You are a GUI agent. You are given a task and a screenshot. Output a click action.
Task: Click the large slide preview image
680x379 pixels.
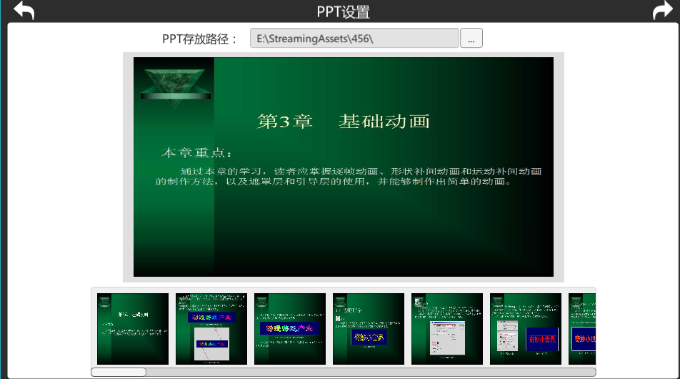(x=343, y=167)
